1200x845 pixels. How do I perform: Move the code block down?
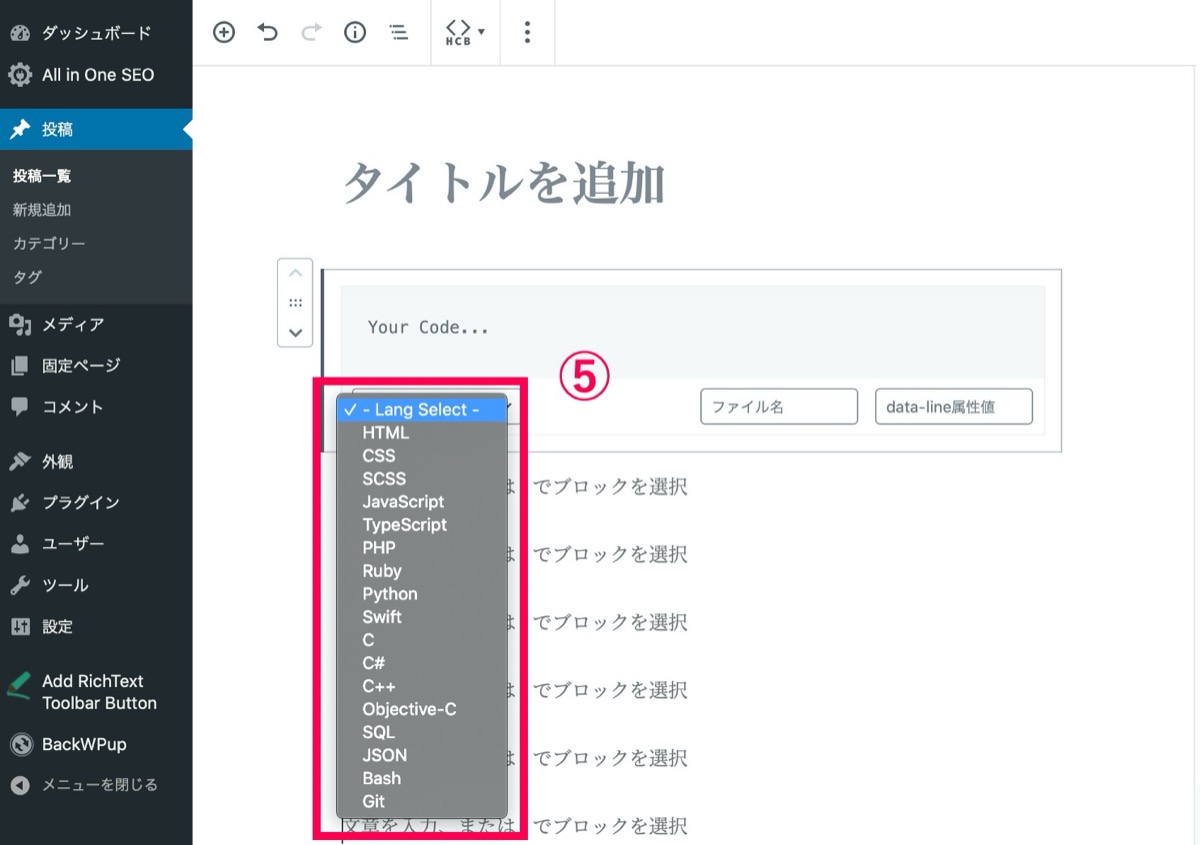pyautogui.click(x=295, y=332)
